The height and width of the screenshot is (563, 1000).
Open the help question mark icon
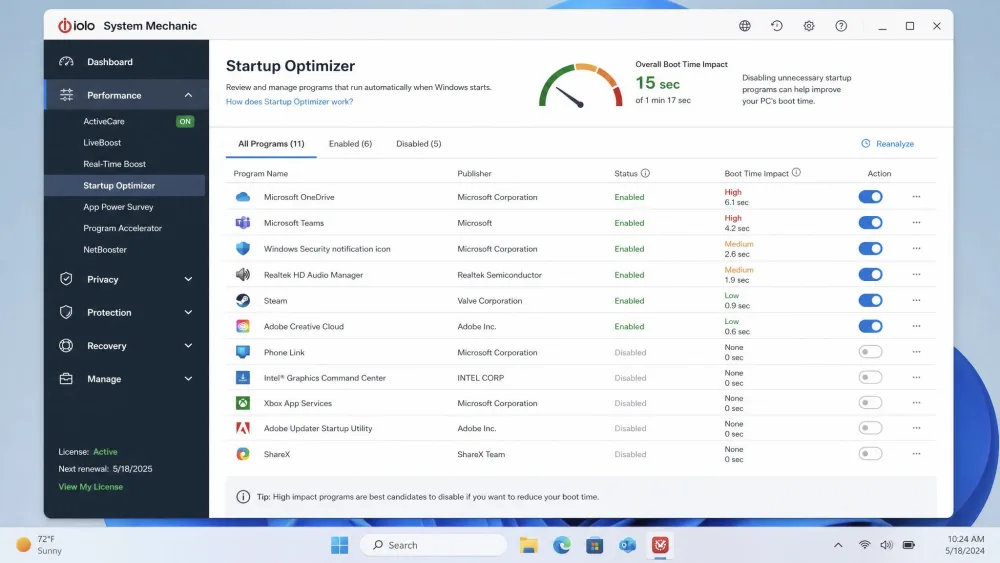tap(841, 26)
